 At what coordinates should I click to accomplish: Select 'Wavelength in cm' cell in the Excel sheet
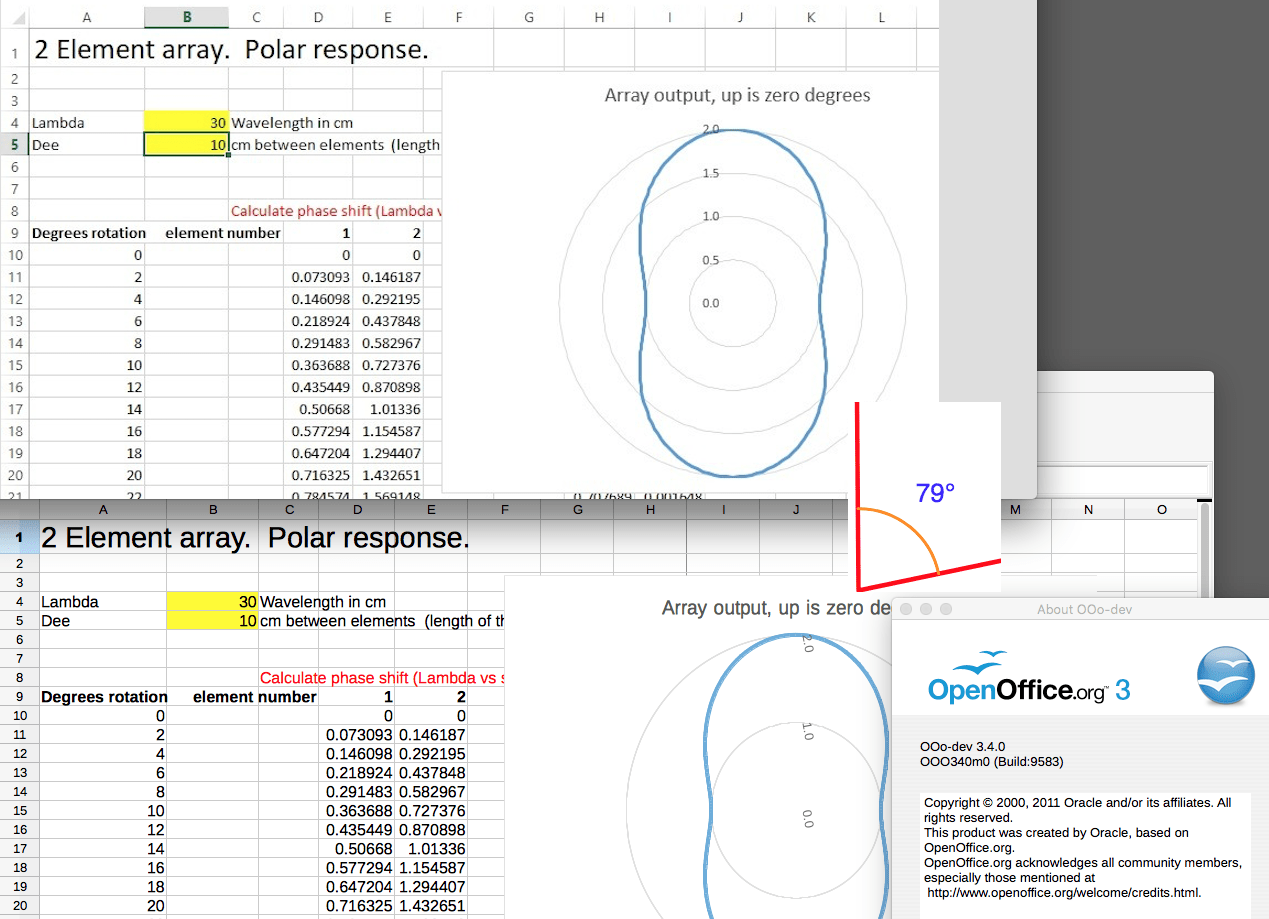292,123
